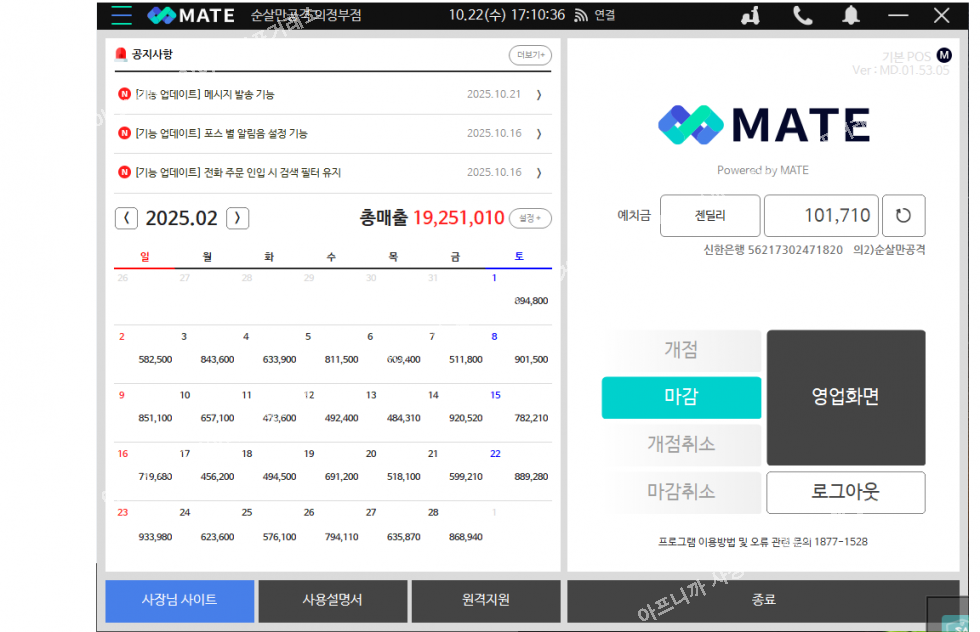
Task: Click the refresh deposit balance icon
Action: (x=903, y=215)
